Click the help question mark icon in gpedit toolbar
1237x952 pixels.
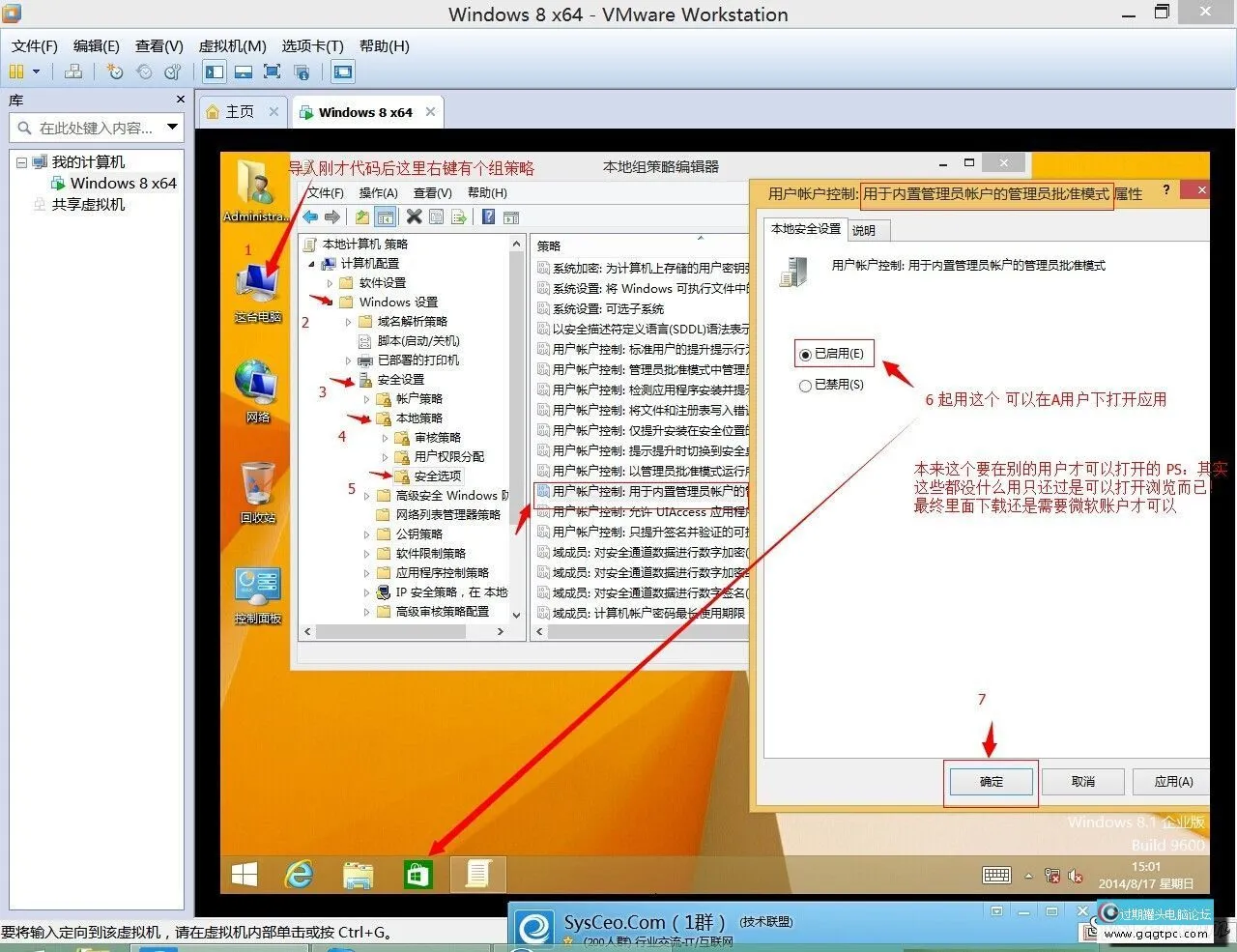[x=488, y=216]
